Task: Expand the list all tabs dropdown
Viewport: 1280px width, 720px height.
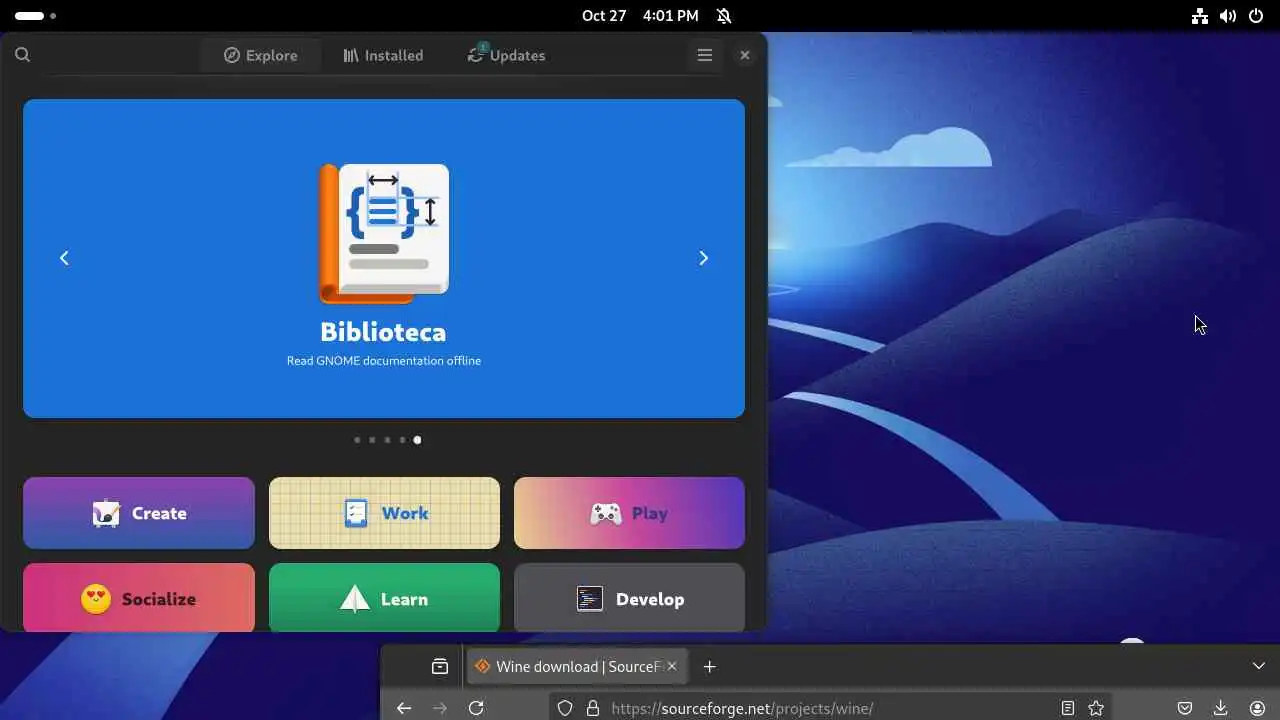Action: [x=1259, y=666]
